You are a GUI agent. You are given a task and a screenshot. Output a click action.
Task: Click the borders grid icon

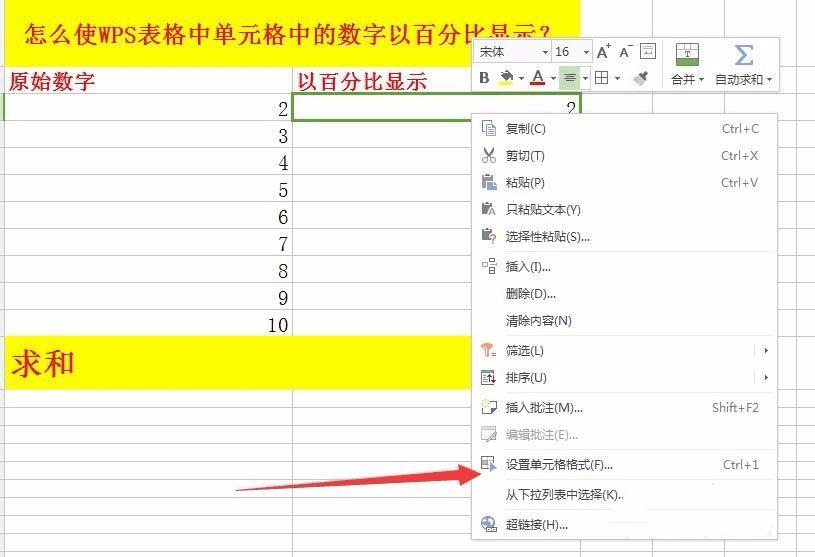[601, 78]
